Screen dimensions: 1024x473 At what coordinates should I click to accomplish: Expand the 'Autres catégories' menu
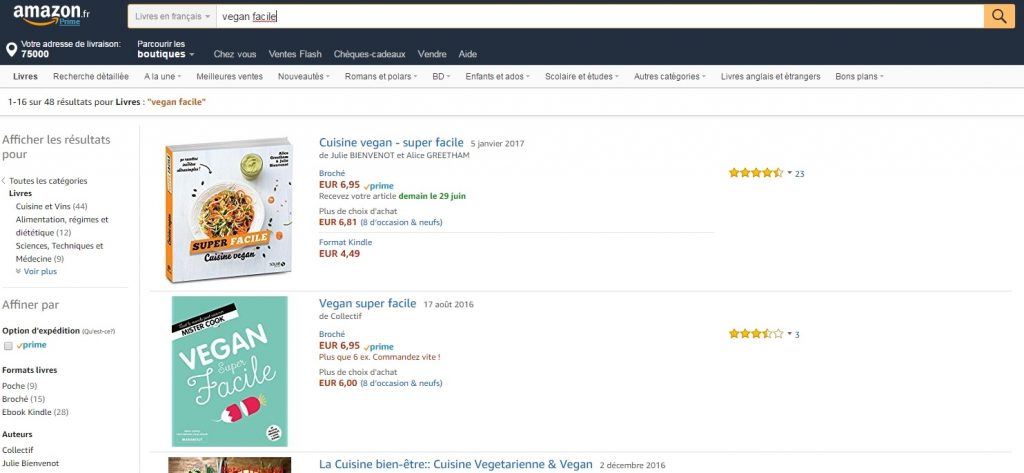click(x=670, y=76)
